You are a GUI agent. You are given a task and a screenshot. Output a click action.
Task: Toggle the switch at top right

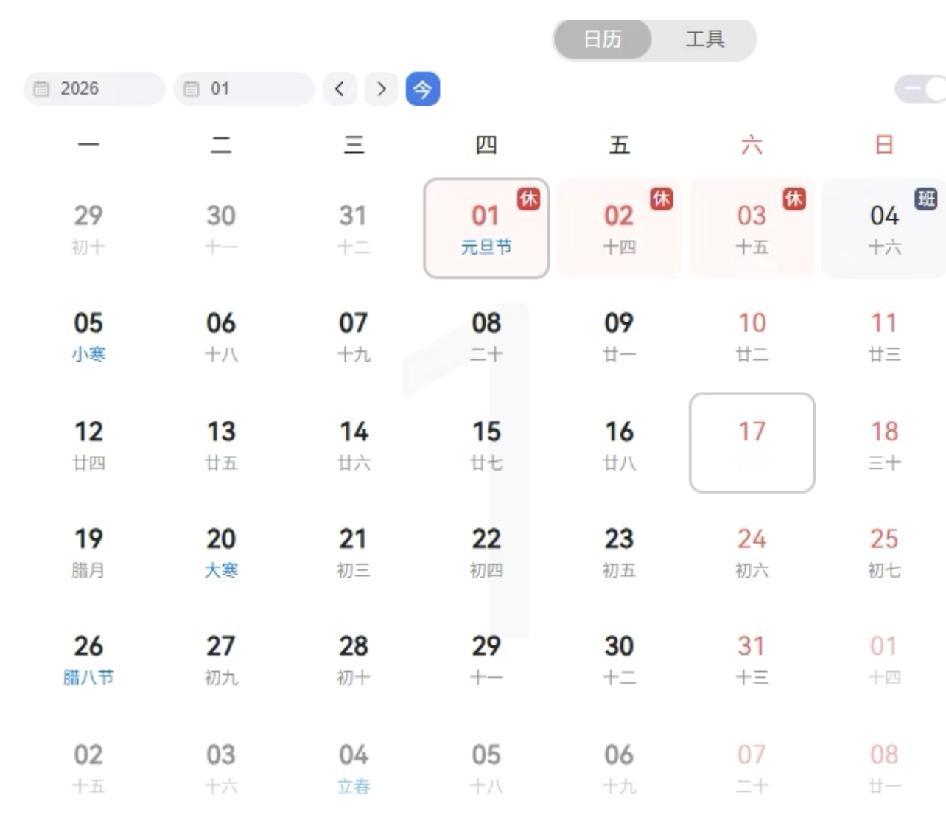921,89
